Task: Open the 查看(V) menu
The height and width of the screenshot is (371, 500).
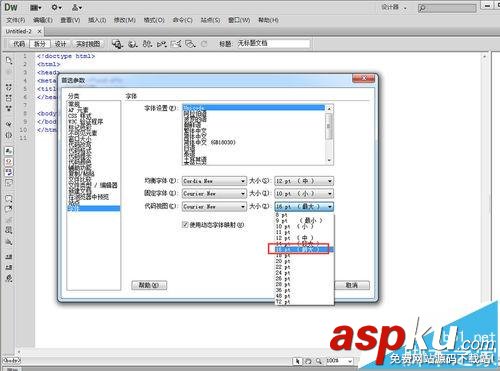Action: 70,20
